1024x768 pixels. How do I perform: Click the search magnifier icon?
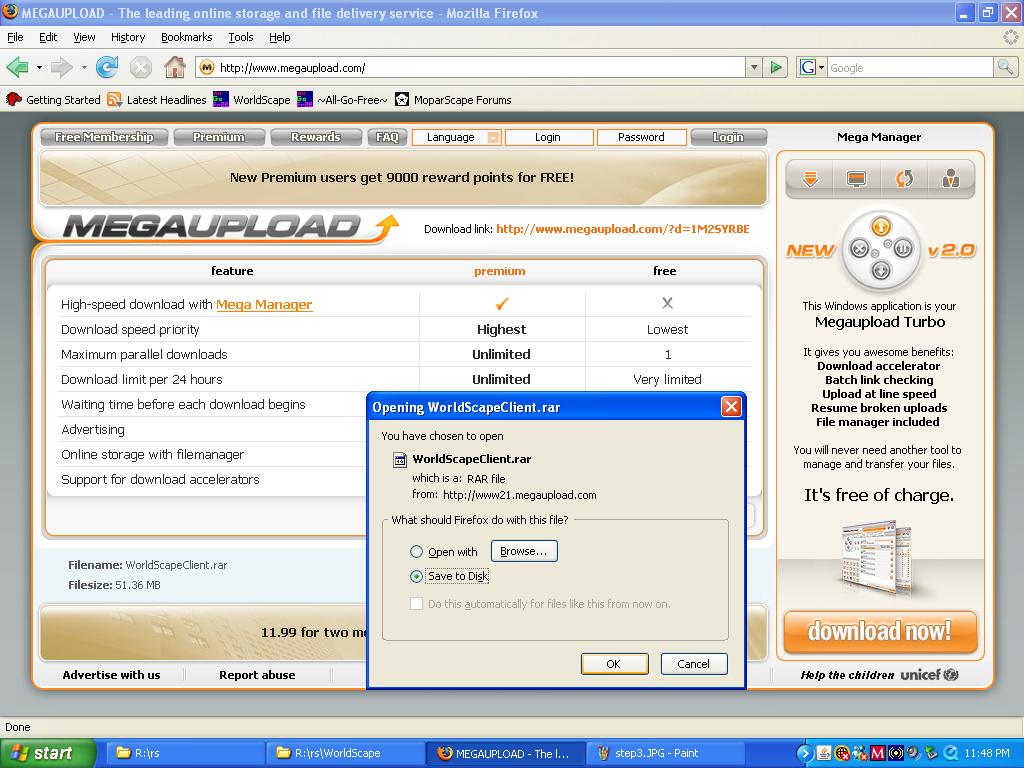(x=1005, y=67)
